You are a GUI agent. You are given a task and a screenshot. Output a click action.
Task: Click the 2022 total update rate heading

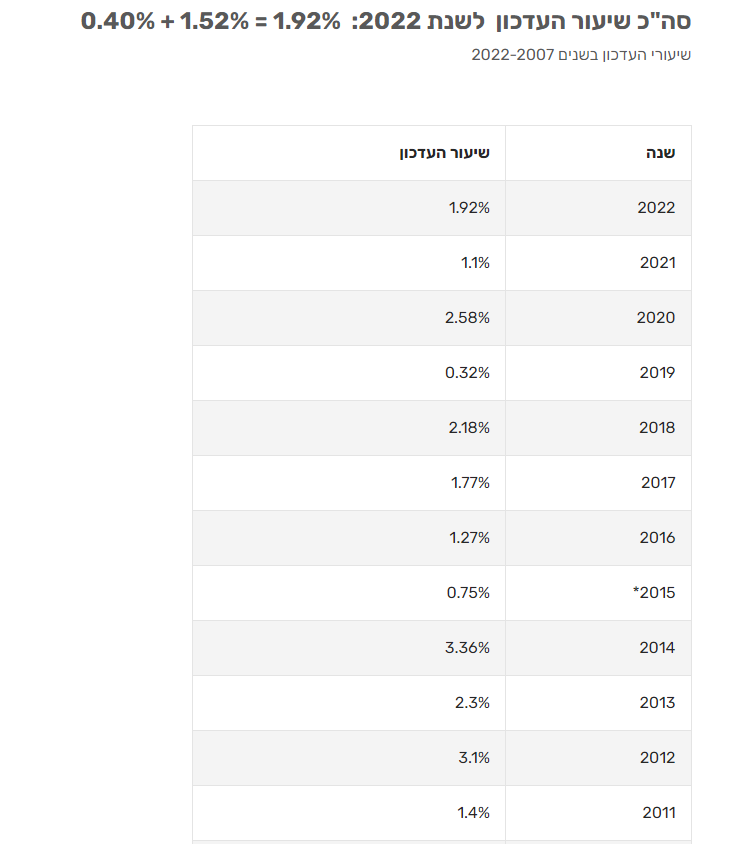pyautogui.click(x=386, y=21)
